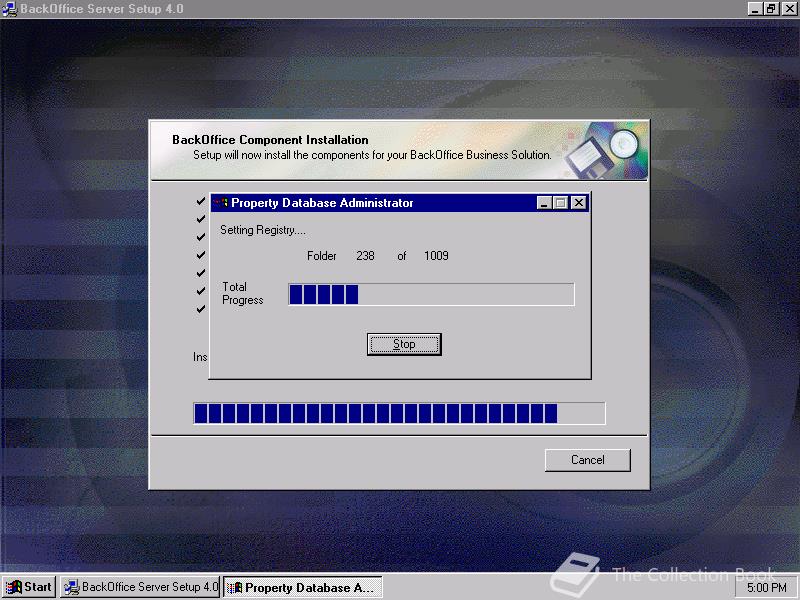This screenshot has height=600, width=800.
Task: Close the Property Database Administrator window
Action: click(578, 203)
